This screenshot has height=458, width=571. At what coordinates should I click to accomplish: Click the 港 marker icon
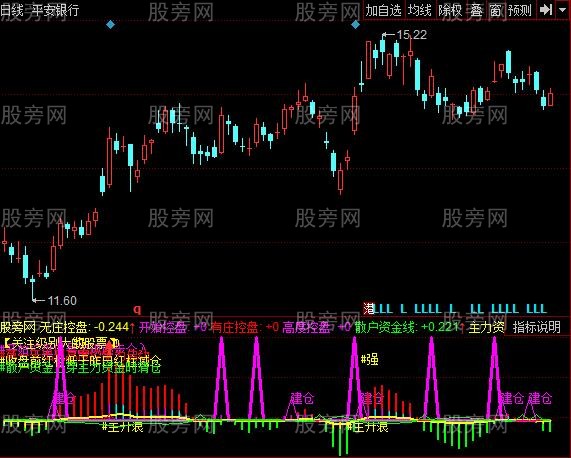[x=369, y=309]
